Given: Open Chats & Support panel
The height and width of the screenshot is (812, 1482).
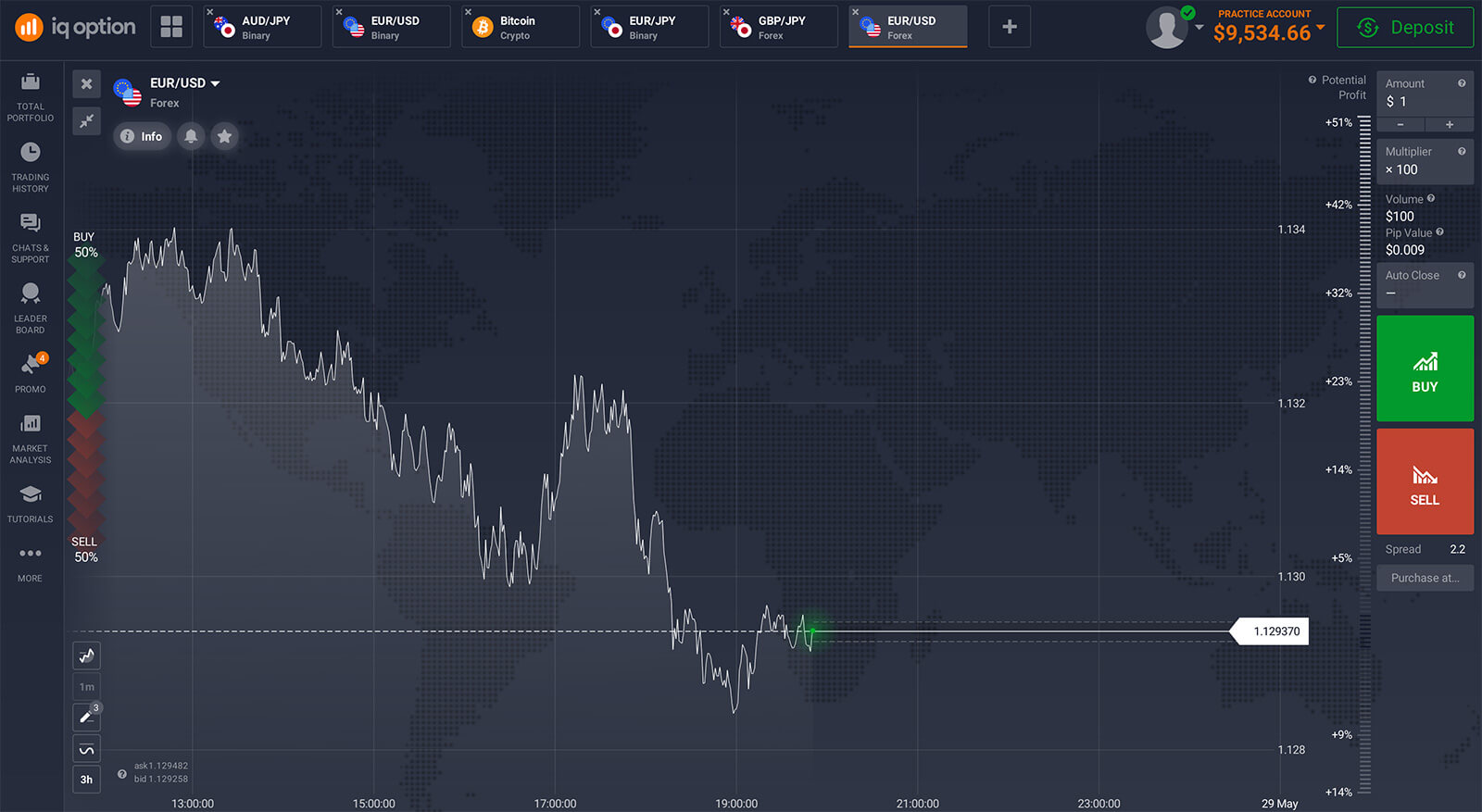Looking at the screenshot, I should pyautogui.click(x=31, y=237).
